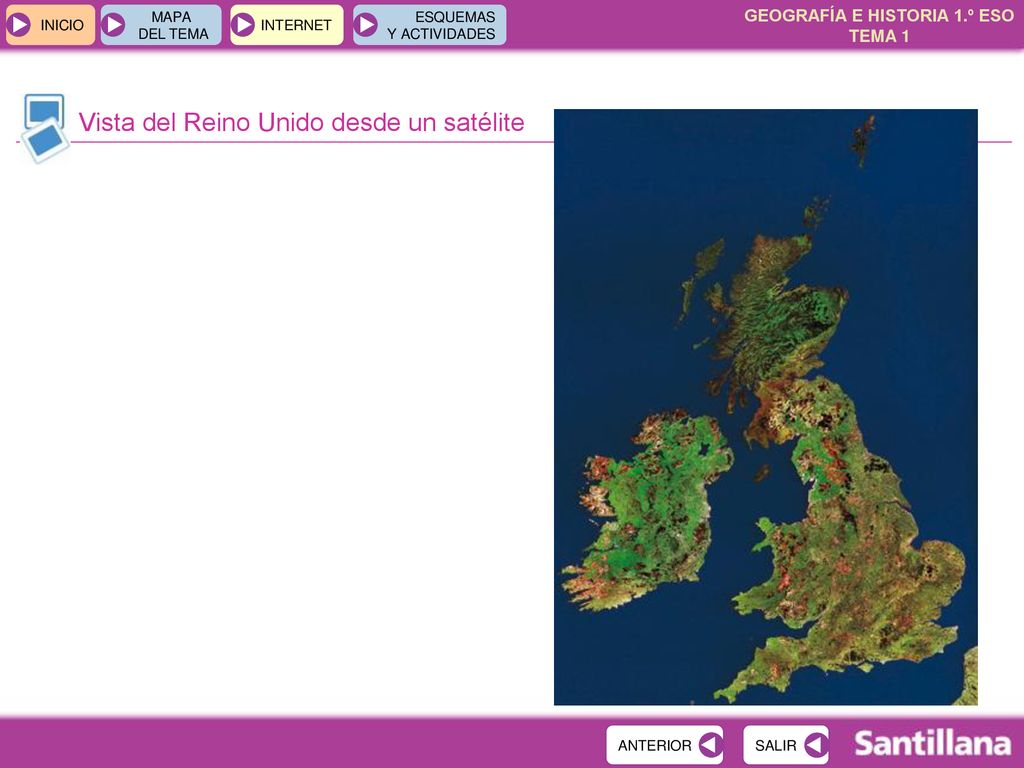Click the back arrow icon on ANTERIOR
This screenshot has height=768, width=1024.
click(710, 744)
